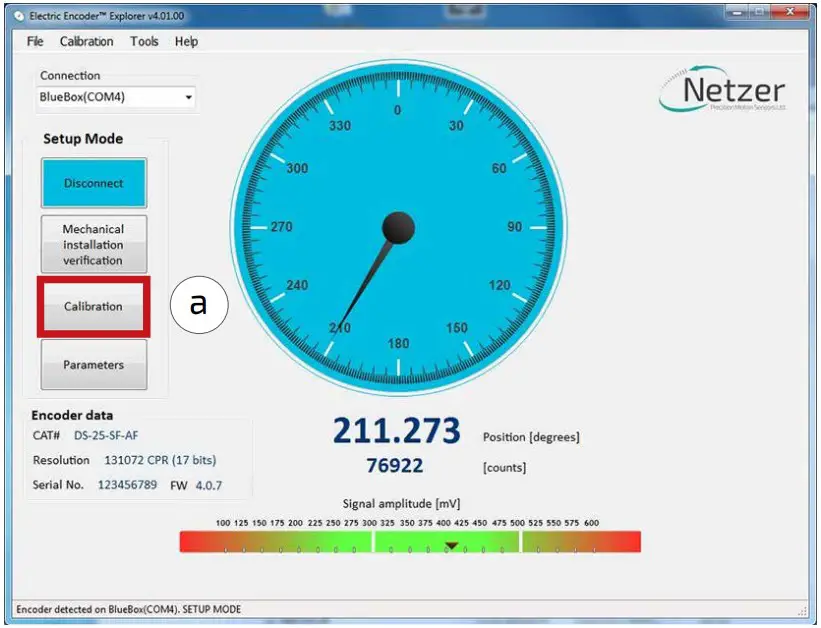The width and height of the screenshot is (821, 628).
Task: Click the signal amplitude color bar
Action: pos(410,542)
